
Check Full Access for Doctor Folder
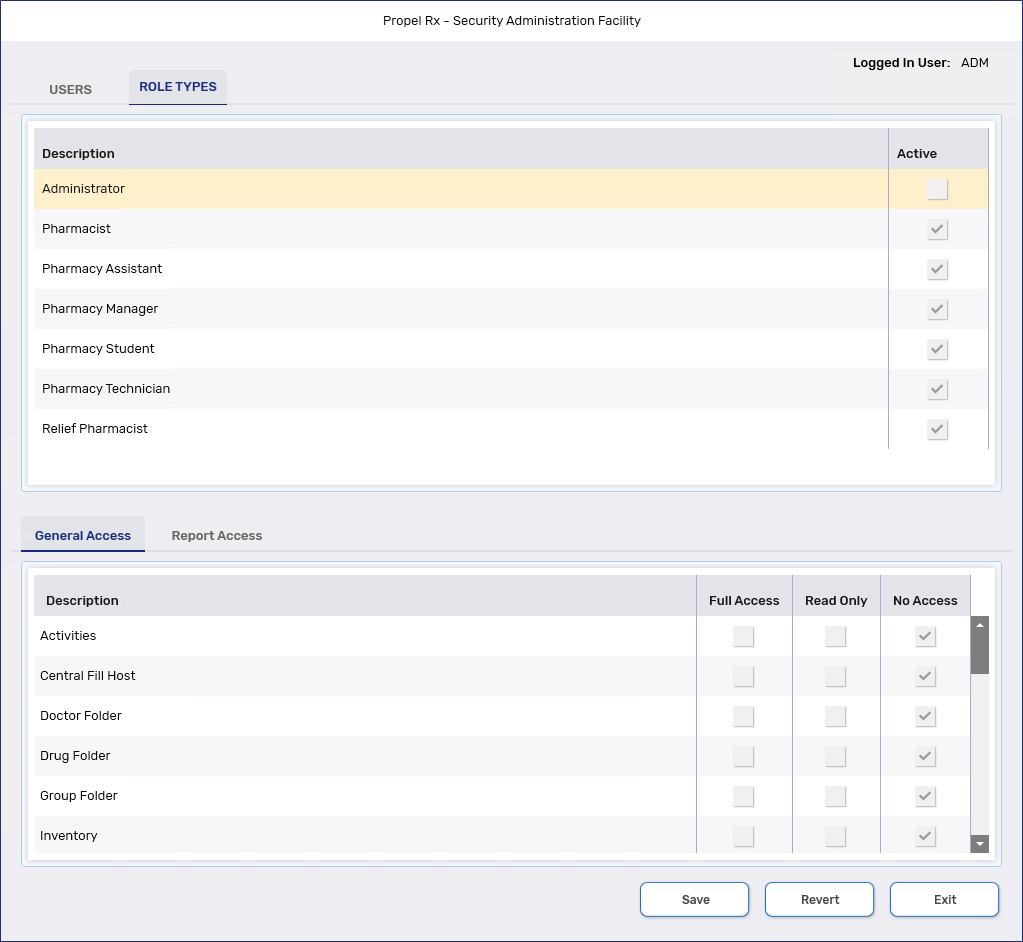(x=743, y=716)
